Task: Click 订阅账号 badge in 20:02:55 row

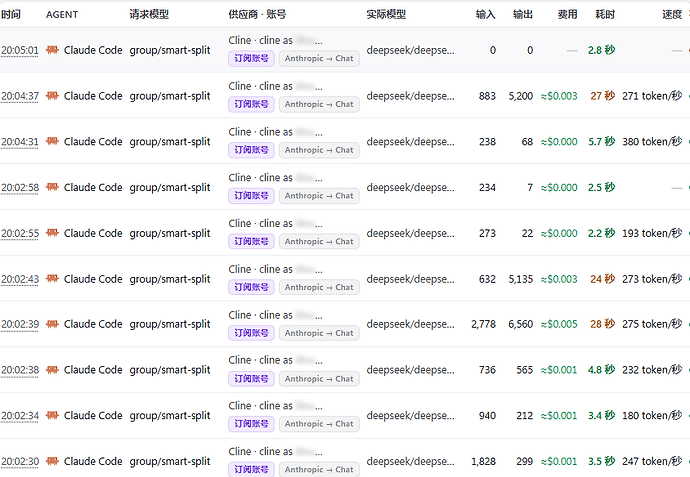Action: [251, 242]
